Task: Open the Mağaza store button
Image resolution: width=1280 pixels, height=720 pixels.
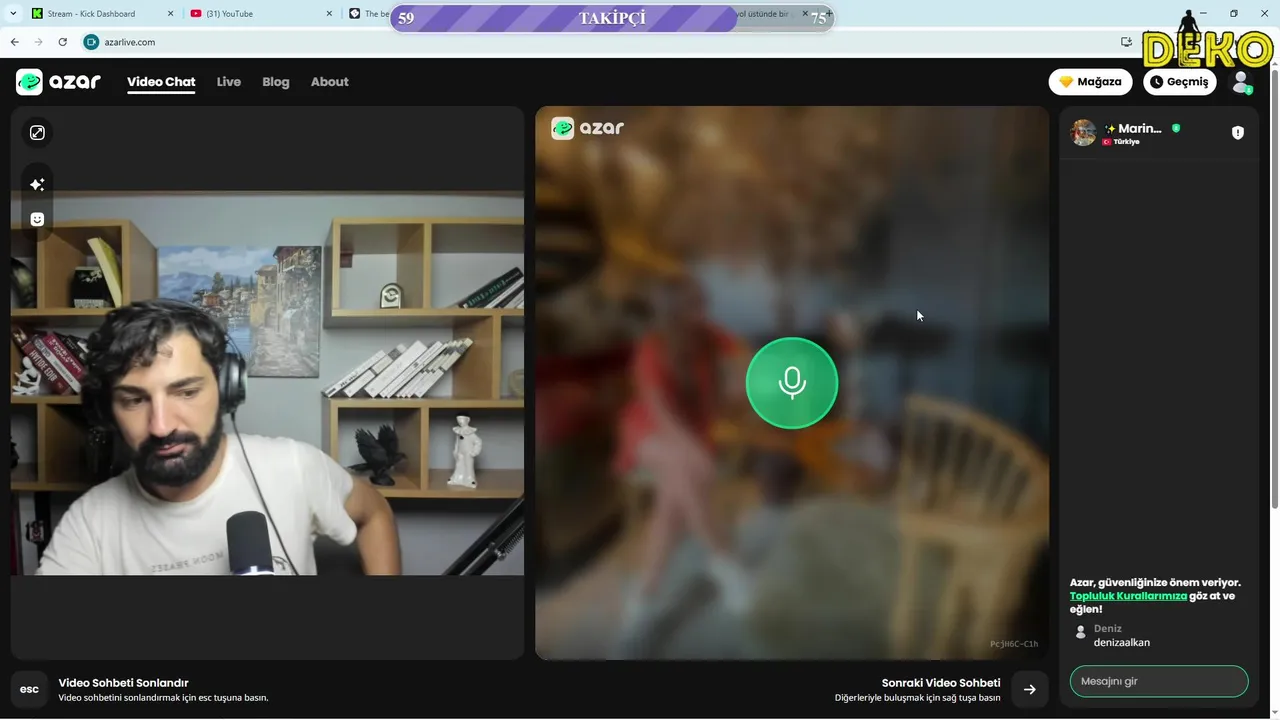Action: coord(1090,82)
